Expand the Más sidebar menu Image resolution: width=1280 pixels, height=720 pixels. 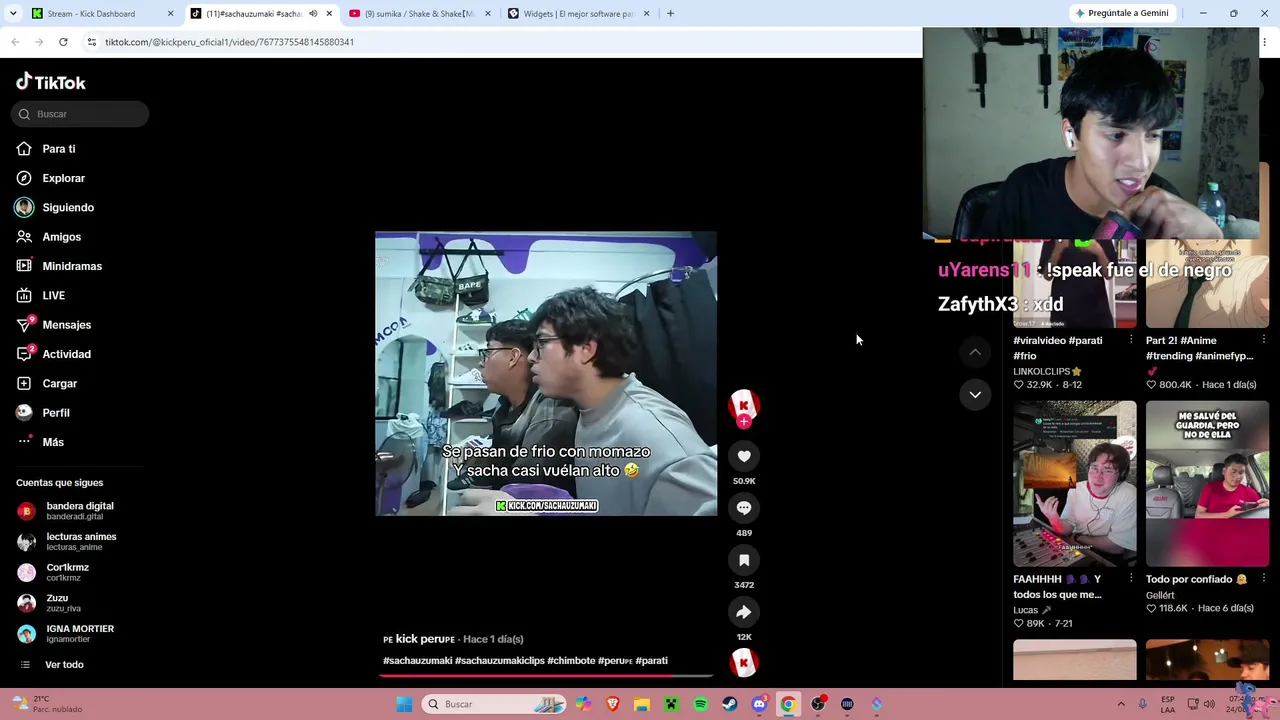pos(53,442)
